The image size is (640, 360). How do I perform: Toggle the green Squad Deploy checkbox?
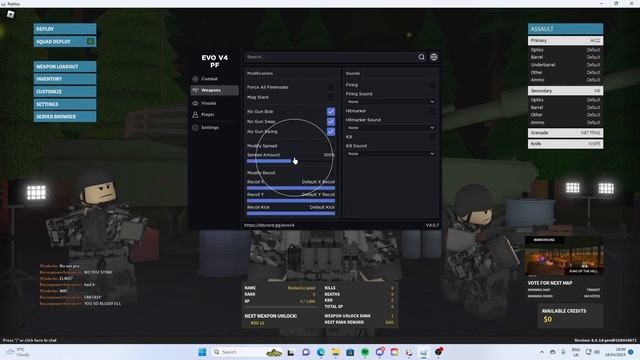[x=91, y=41]
